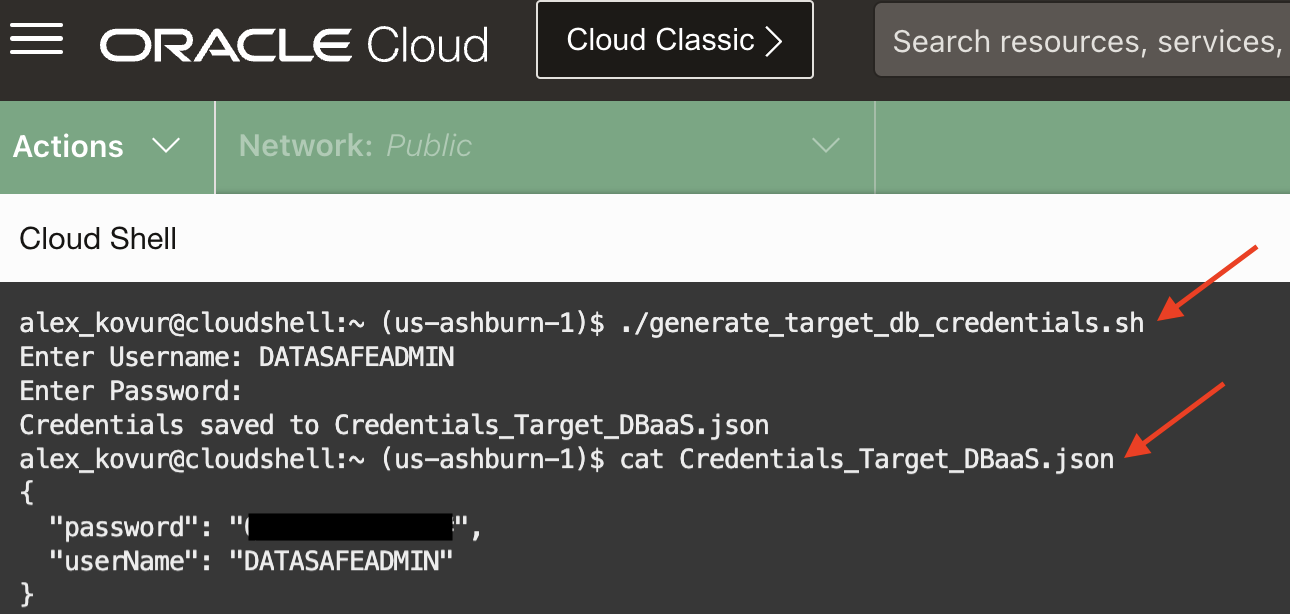
Task: Click the Credentials saved to output line
Action: tap(394, 425)
